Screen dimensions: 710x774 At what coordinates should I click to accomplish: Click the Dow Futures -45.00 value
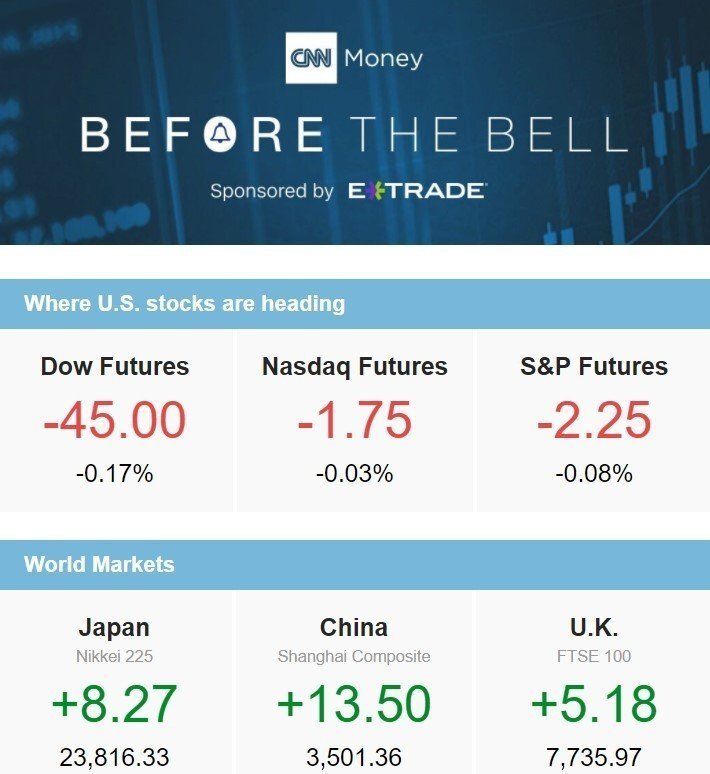coord(115,420)
